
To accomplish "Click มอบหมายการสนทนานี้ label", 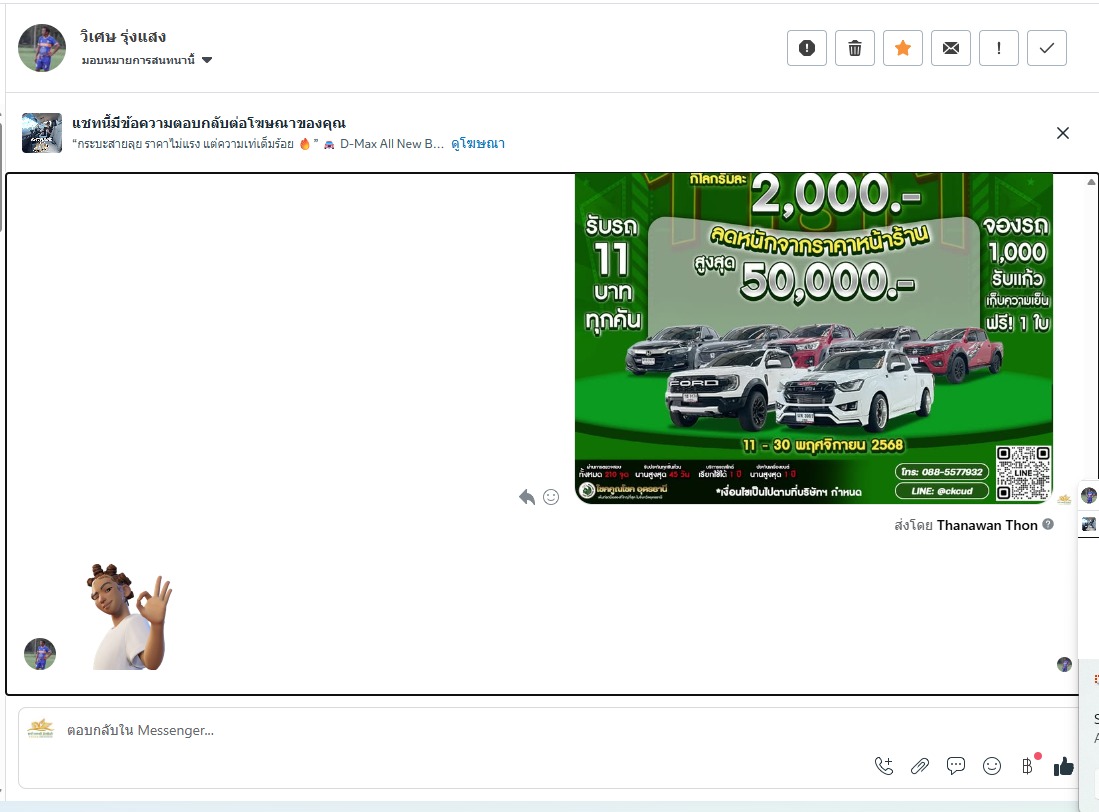I will click(x=138, y=60).
